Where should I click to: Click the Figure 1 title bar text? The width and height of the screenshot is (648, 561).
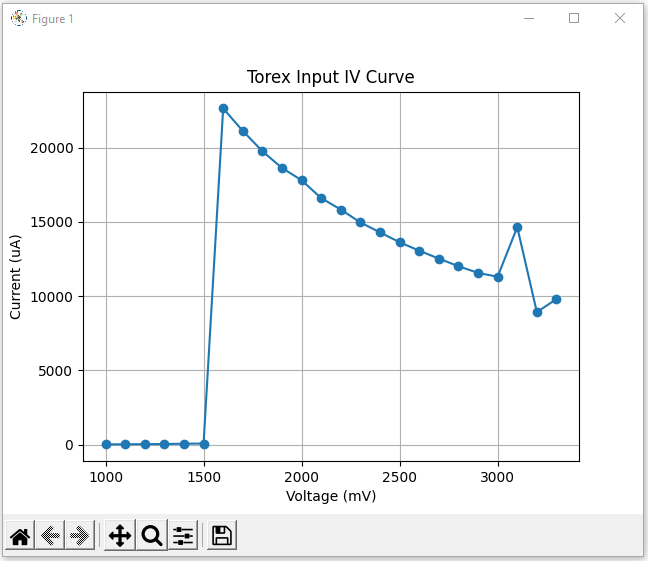pyautogui.click(x=53, y=19)
